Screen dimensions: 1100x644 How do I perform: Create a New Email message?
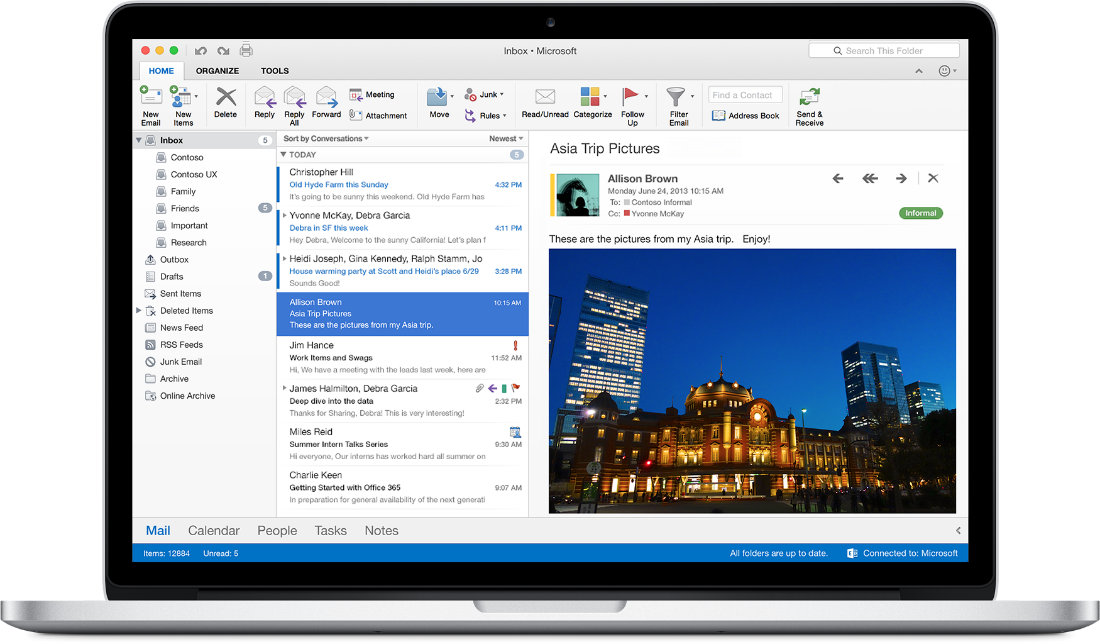[x=151, y=103]
